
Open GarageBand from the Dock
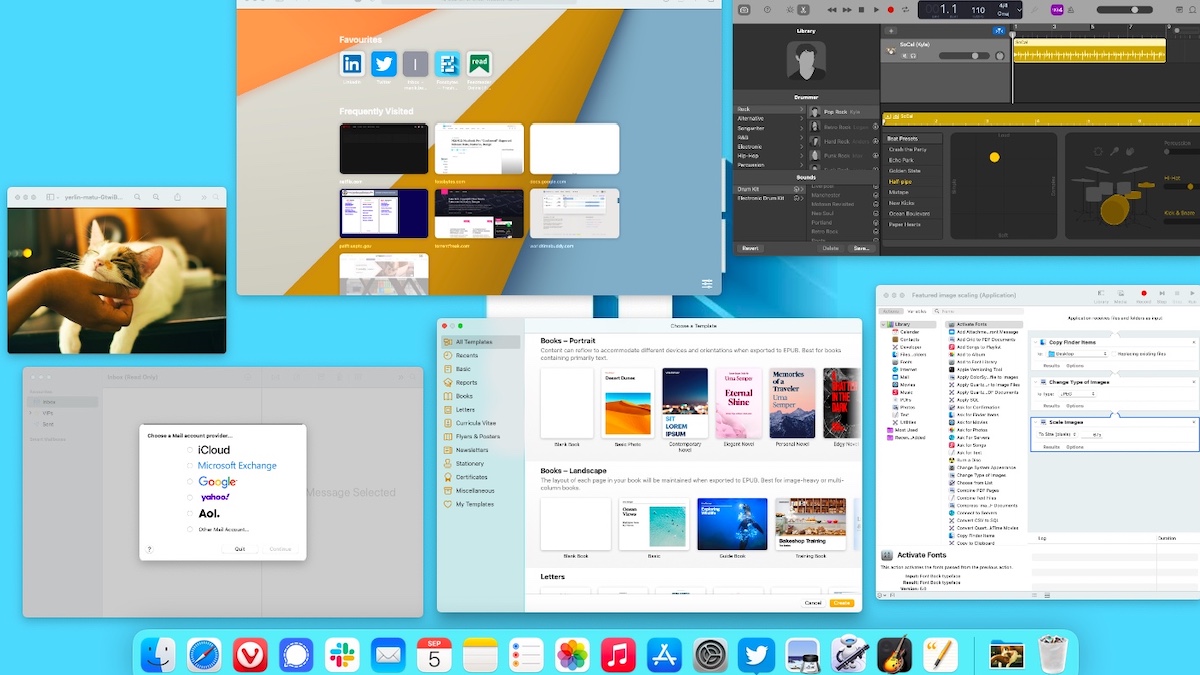coord(895,657)
